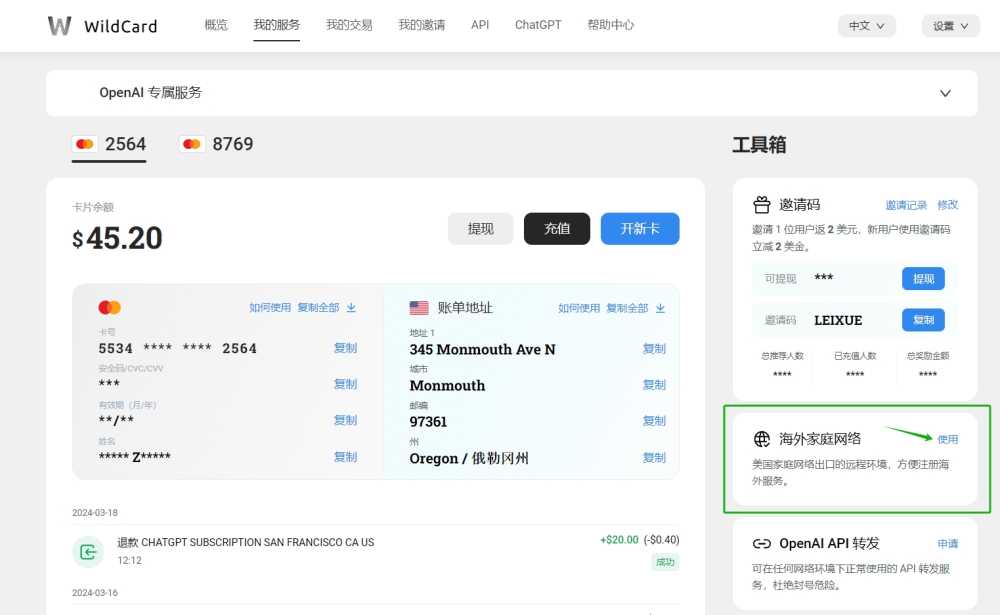This screenshot has height=615, width=1000.
Task: Click the globe icon beside 海外家庭网络
Action: tap(761, 438)
